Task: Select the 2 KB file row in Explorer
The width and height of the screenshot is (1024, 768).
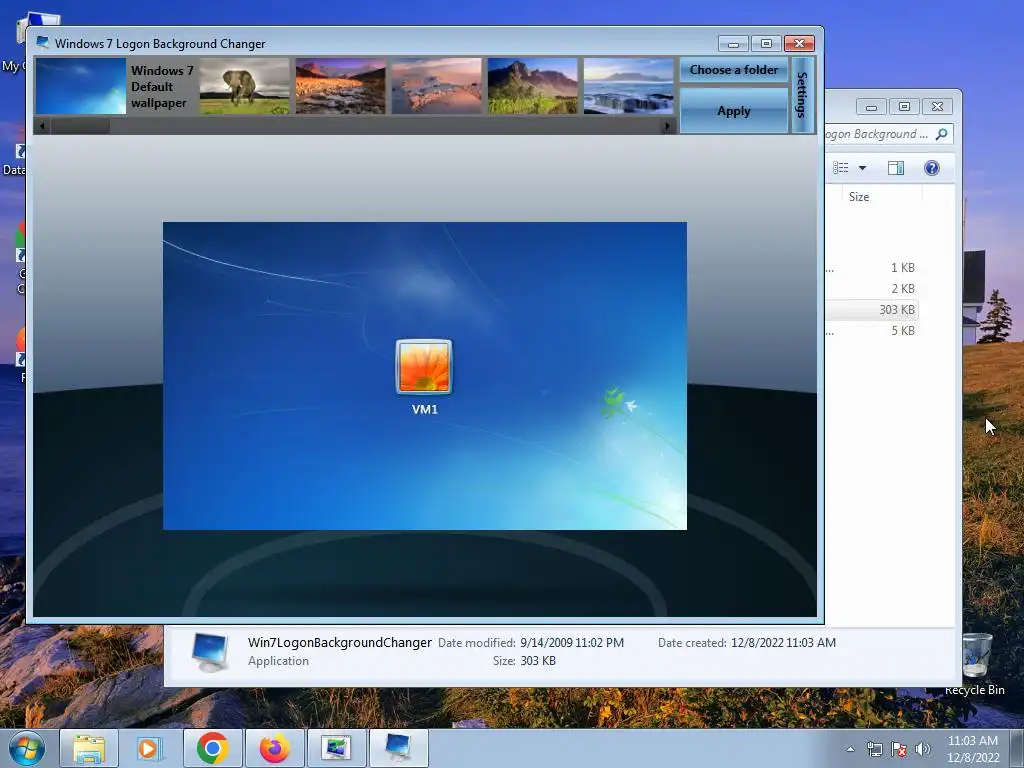Action: (871, 289)
